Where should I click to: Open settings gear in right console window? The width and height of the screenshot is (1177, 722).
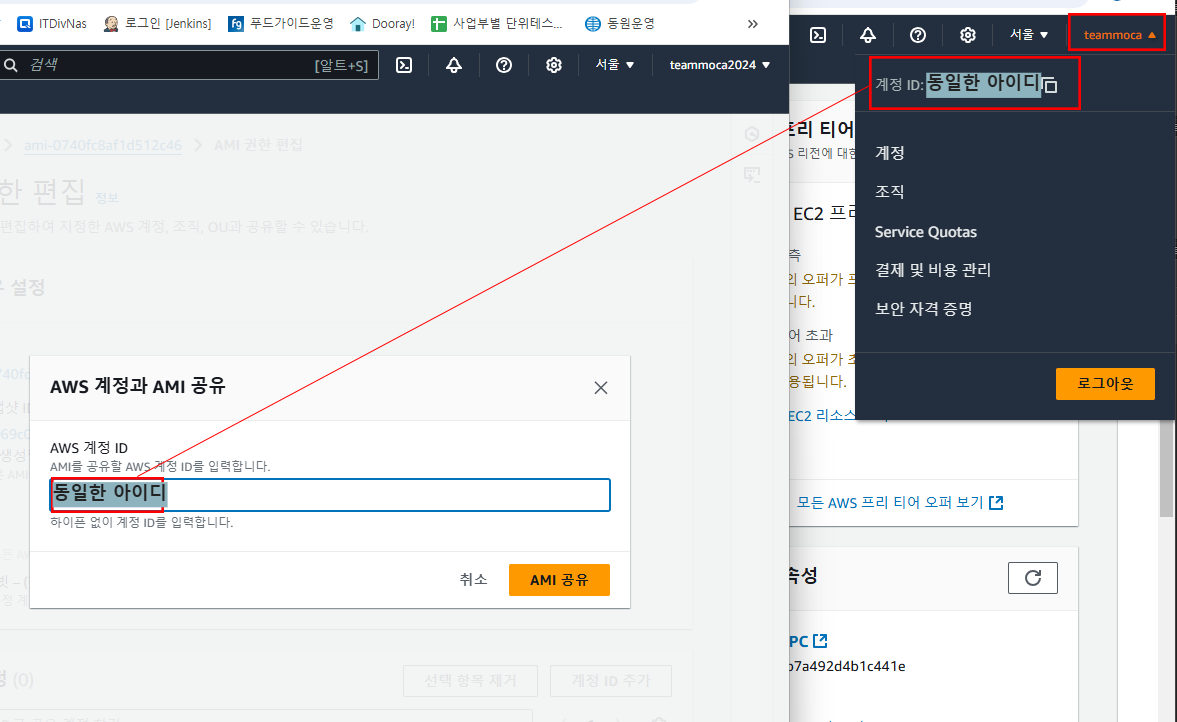point(968,35)
